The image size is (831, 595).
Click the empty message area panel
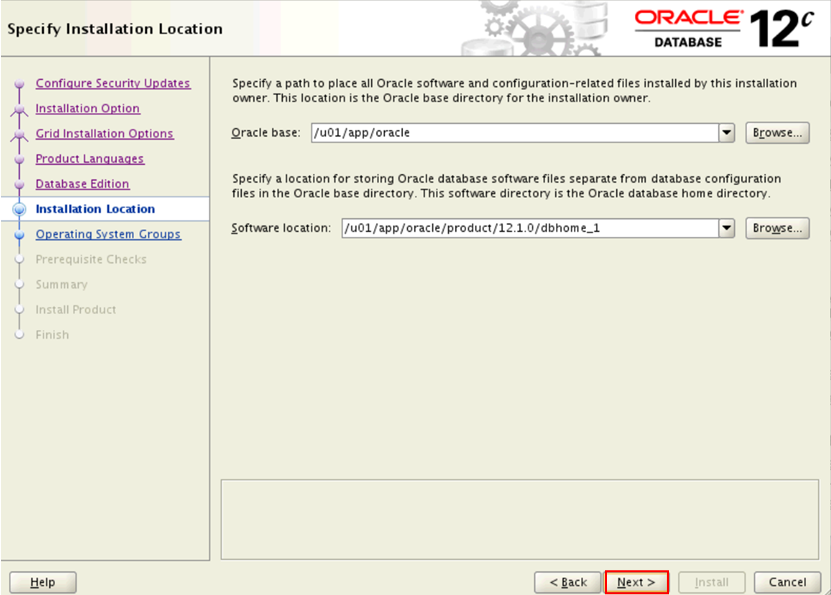tap(520, 519)
